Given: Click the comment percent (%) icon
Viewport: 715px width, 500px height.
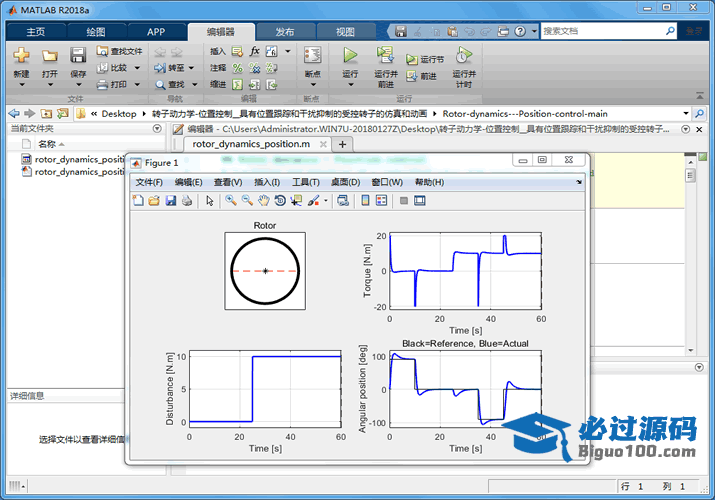Looking at the screenshot, I should [238, 68].
